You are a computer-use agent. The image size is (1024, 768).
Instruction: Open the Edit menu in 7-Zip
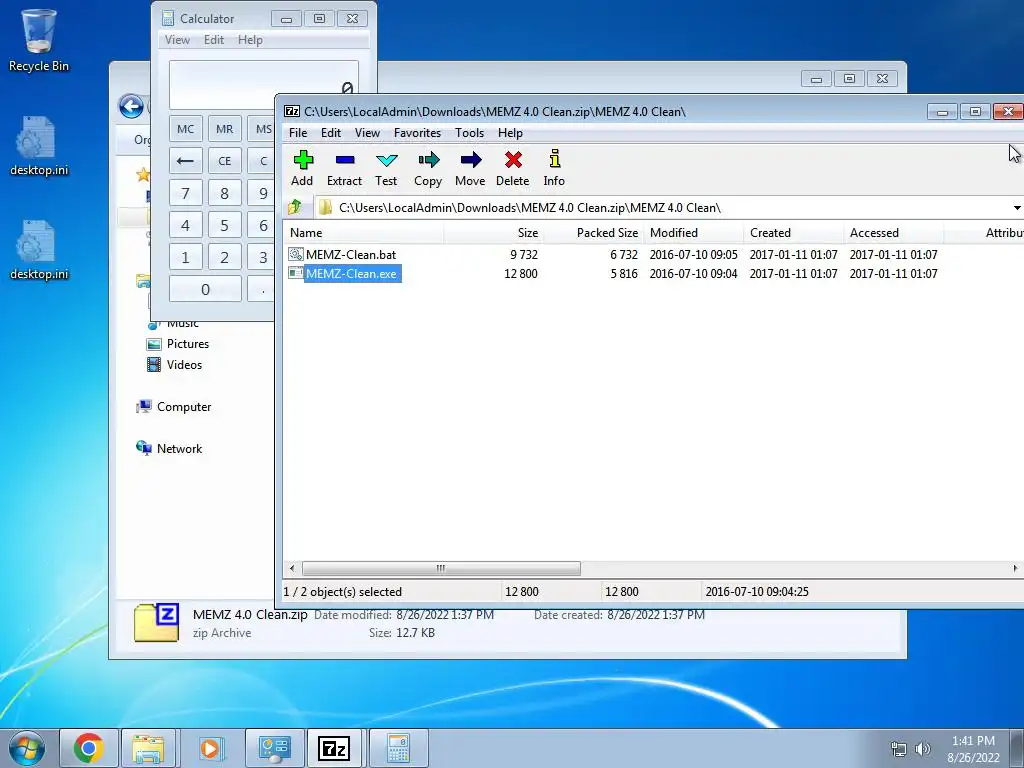click(330, 133)
